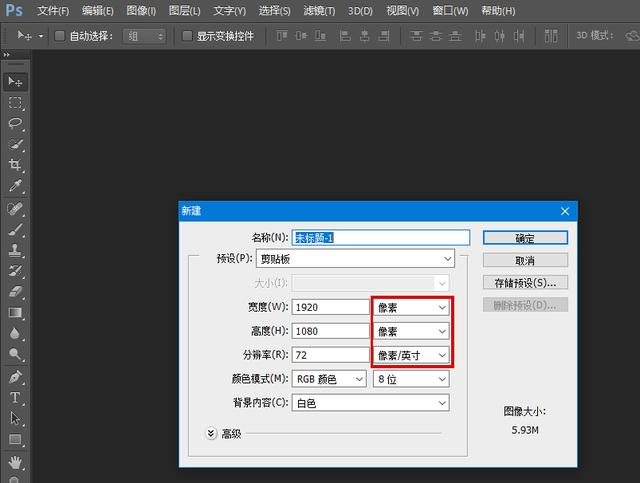Click distribute right edges icon
Viewport: 640px width, 483px height.
click(519, 36)
